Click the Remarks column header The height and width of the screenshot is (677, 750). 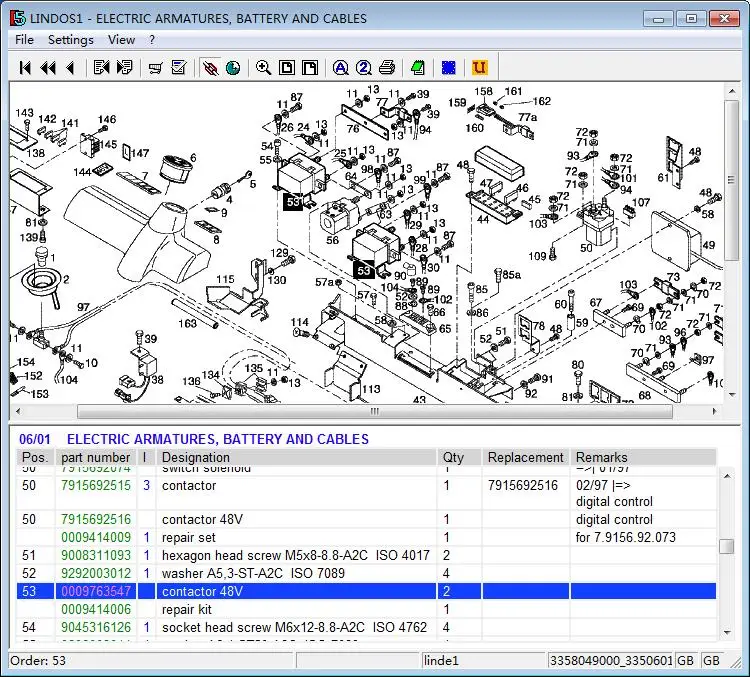pos(643,457)
